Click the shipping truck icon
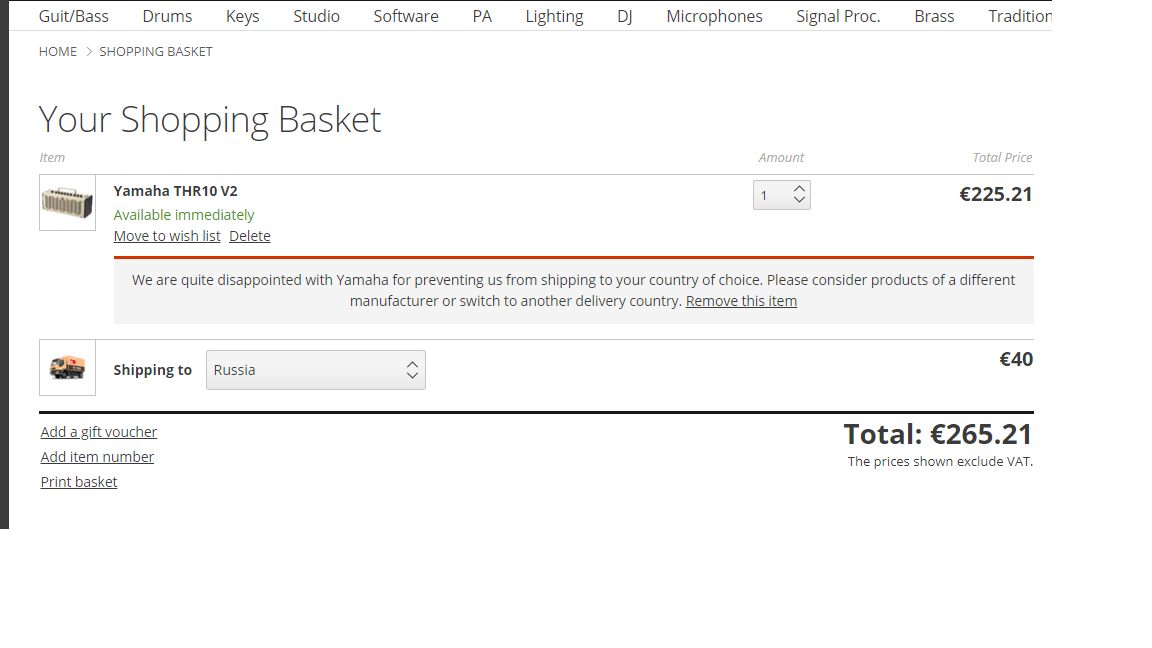Image resolution: width=1152 pixels, height=648 pixels. click(x=68, y=367)
